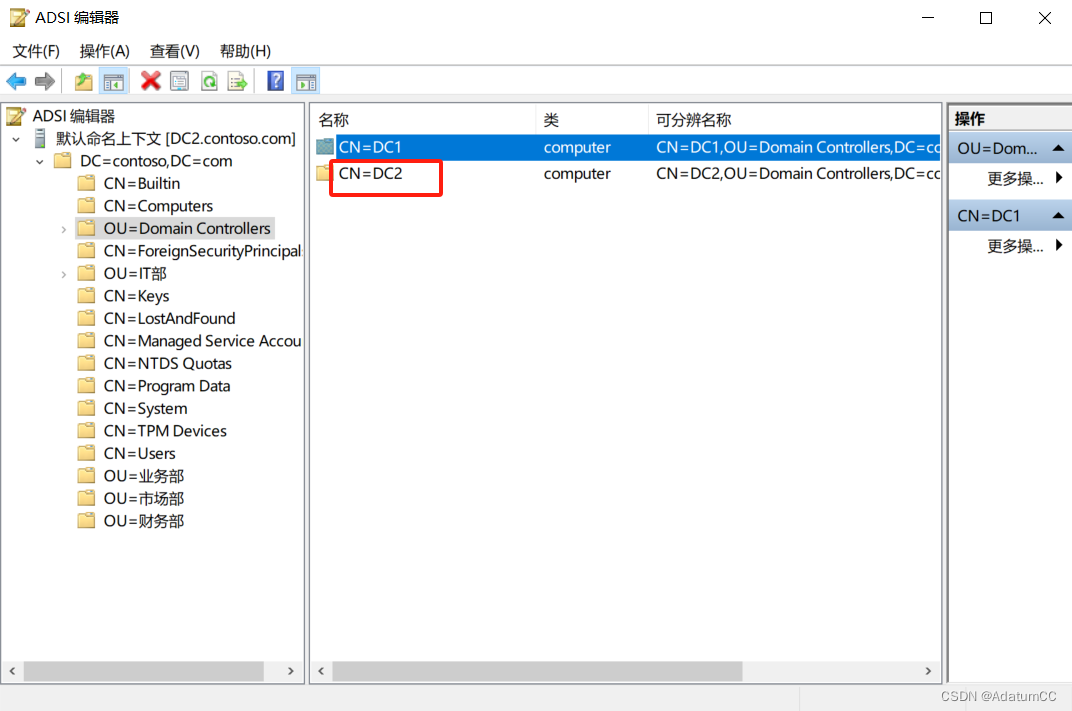Toggle show/hide action pane icon
Screen dimensions: 1072x711
coord(306,81)
